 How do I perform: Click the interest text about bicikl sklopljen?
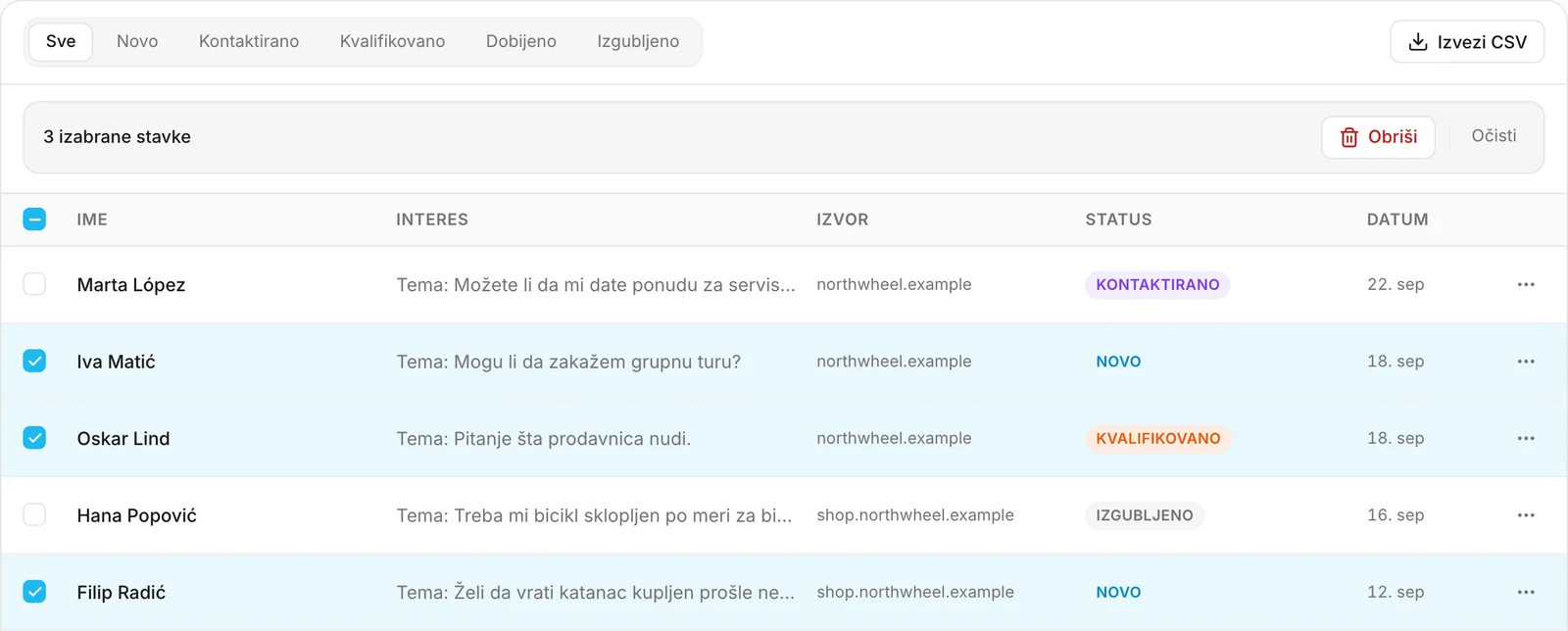tap(594, 515)
